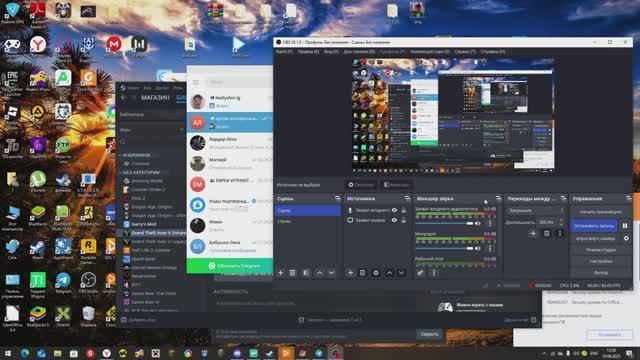
Task: Open Tools menu in OBS
Action: pos(465,52)
